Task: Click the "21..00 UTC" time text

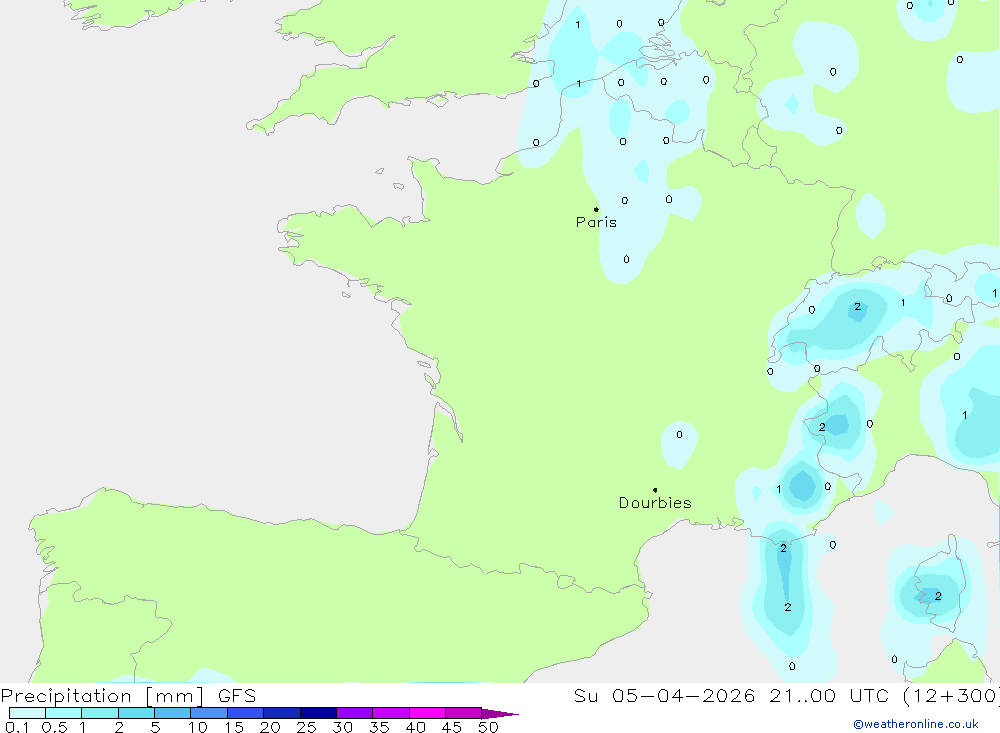Action: pos(829,696)
